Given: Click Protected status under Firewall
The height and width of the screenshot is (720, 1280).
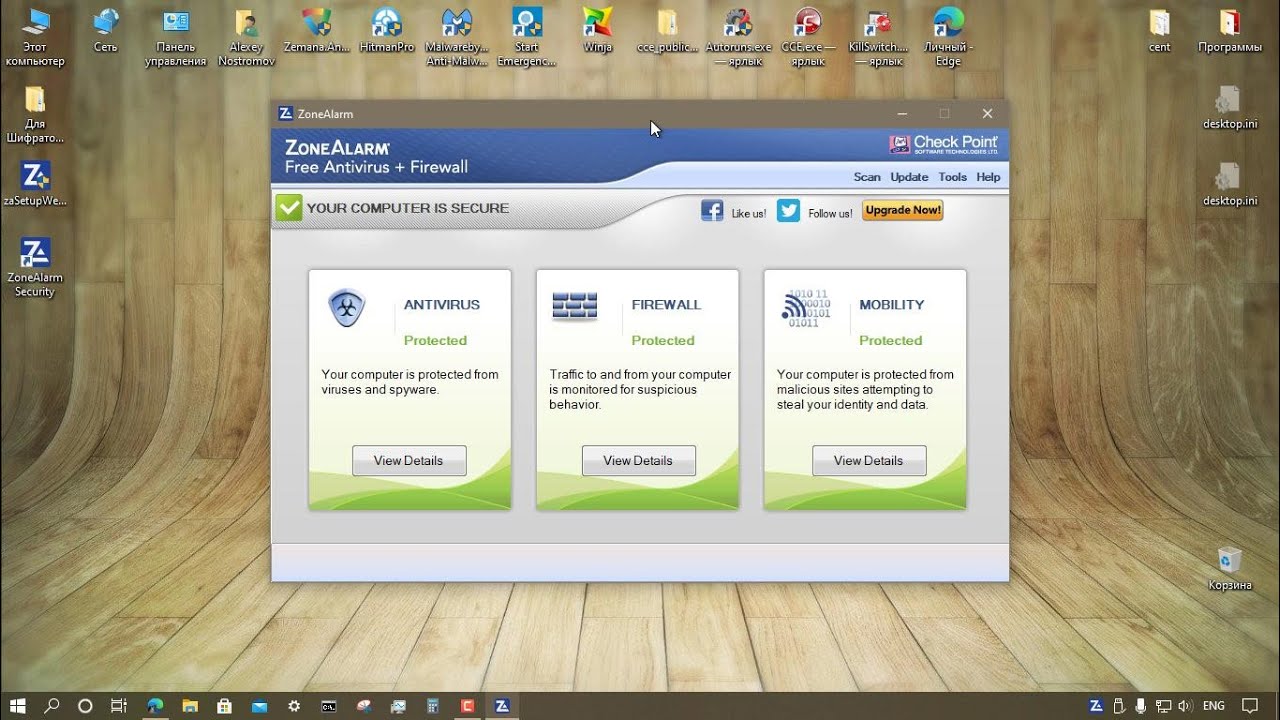Looking at the screenshot, I should 663,340.
